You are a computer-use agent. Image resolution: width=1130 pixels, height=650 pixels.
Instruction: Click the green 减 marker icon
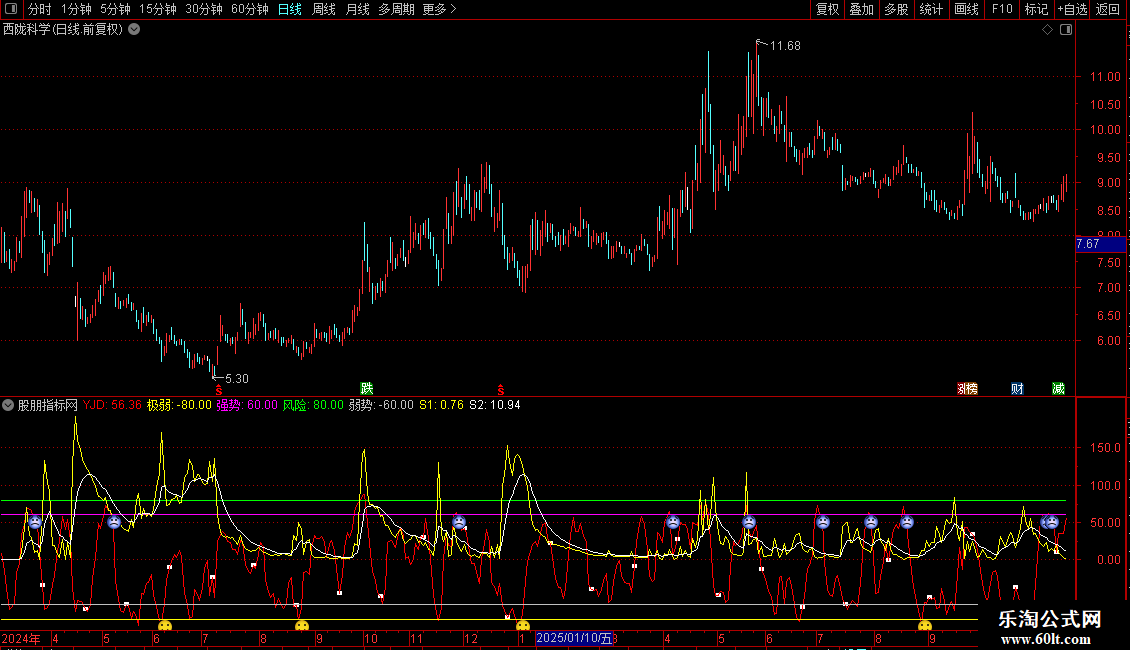click(x=1058, y=388)
